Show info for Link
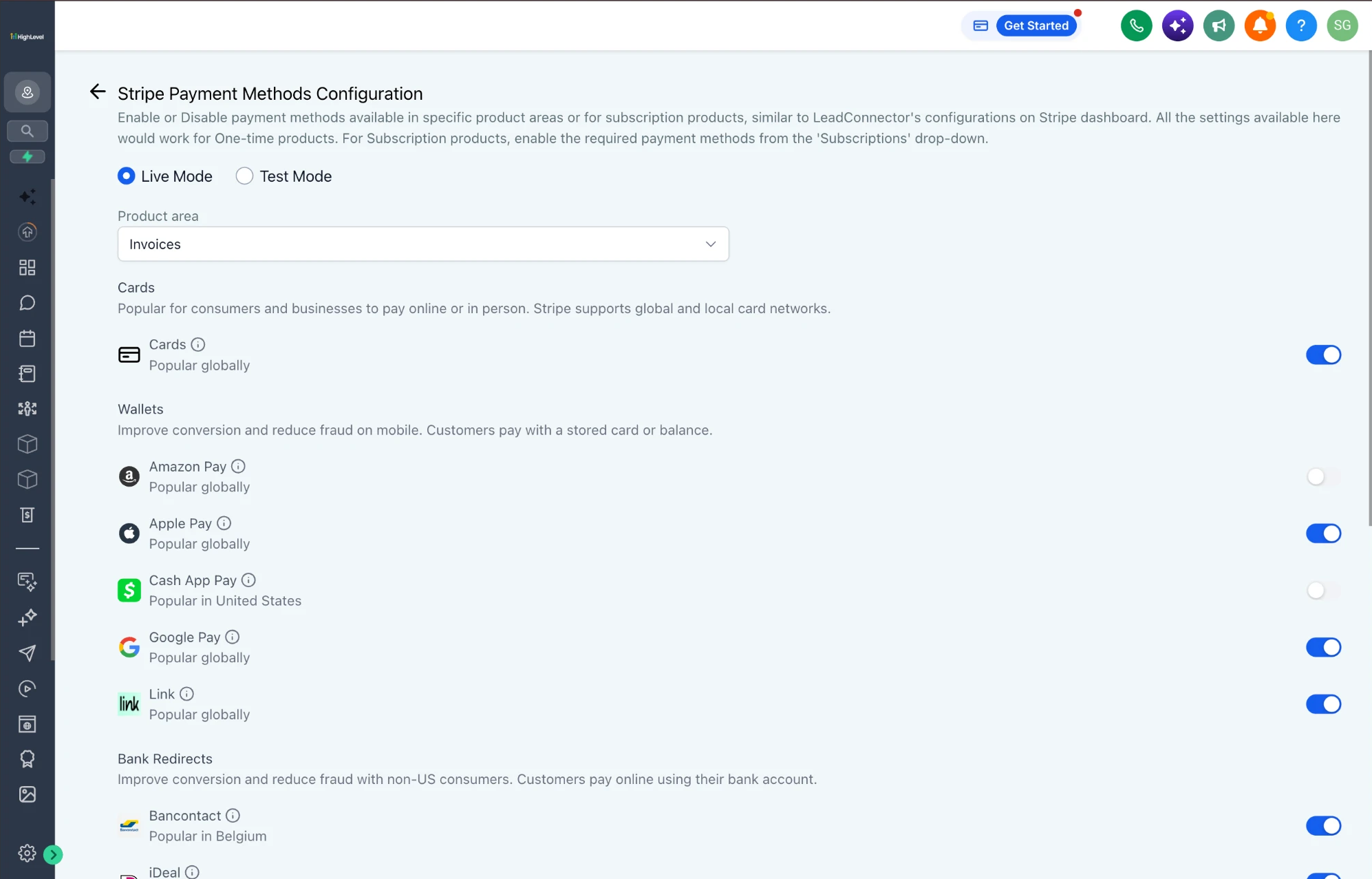 coord(186,695)
